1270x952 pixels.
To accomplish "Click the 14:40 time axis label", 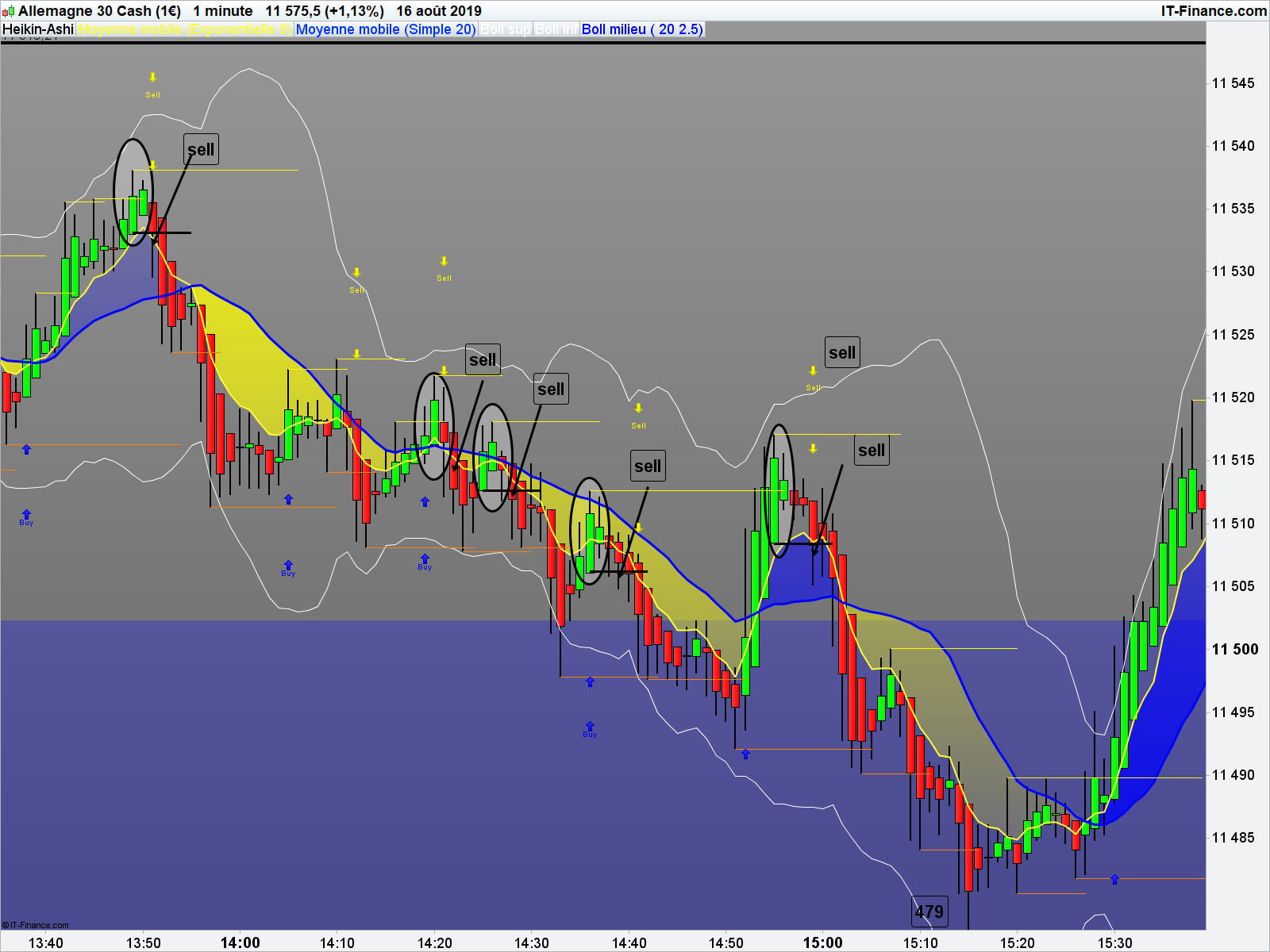I will pos(629,942).
